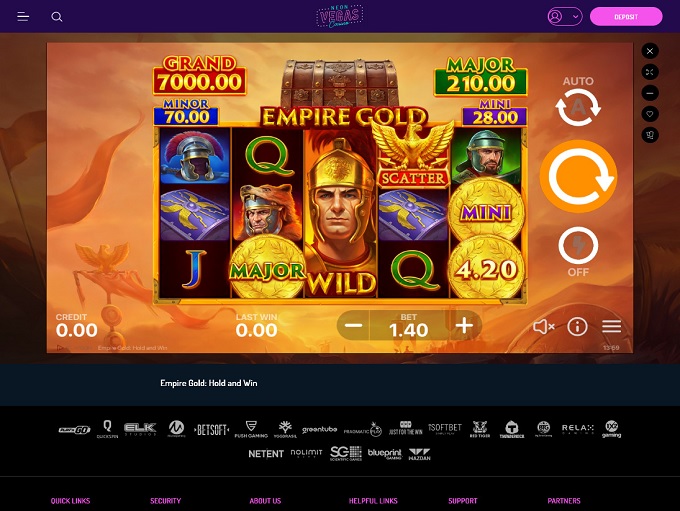Viewport: 680px width, 511px height.
Task: Go home via the Neon Vegas logo
Action: point(340,16)
